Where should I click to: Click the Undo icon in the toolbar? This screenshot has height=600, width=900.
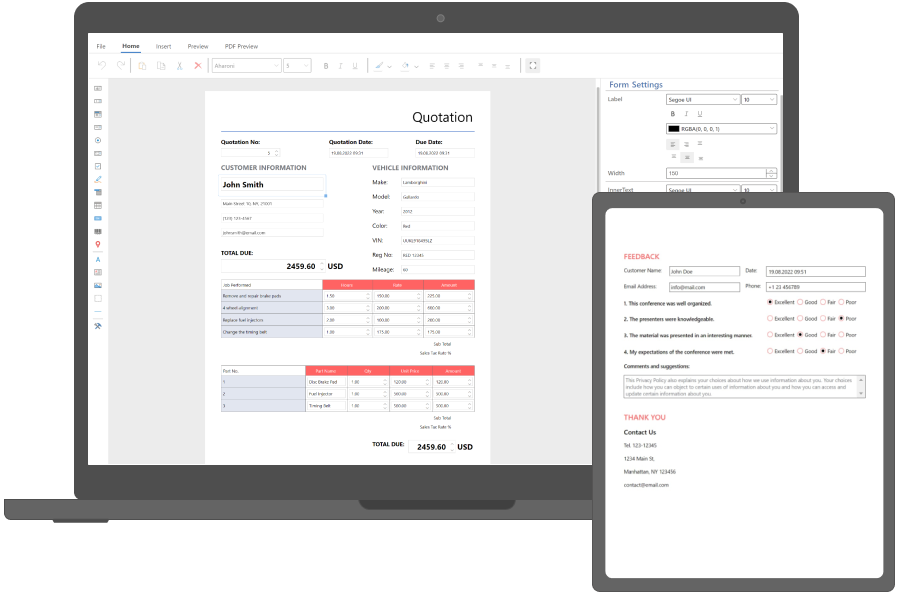tap(101, 66)
